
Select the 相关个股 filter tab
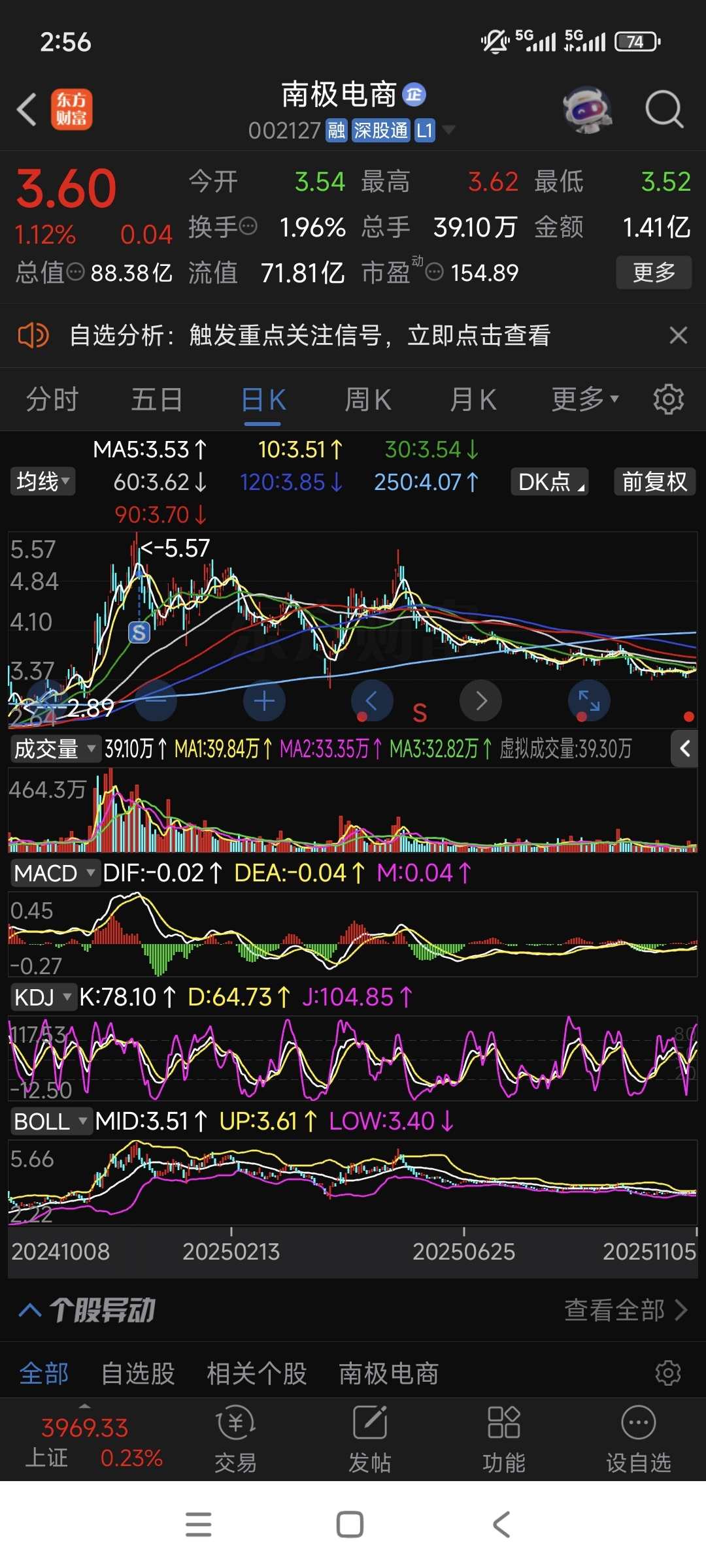pos(257,1373)
